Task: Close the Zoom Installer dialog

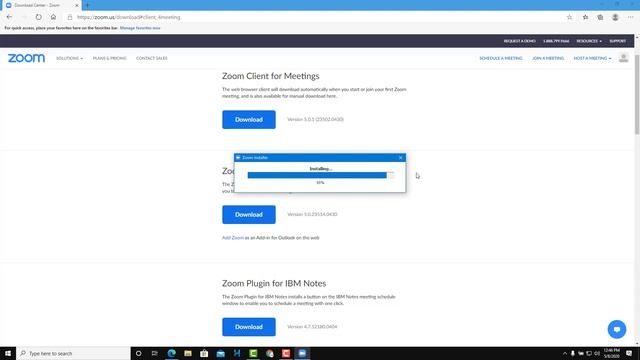Action: [x=400, y=158]
